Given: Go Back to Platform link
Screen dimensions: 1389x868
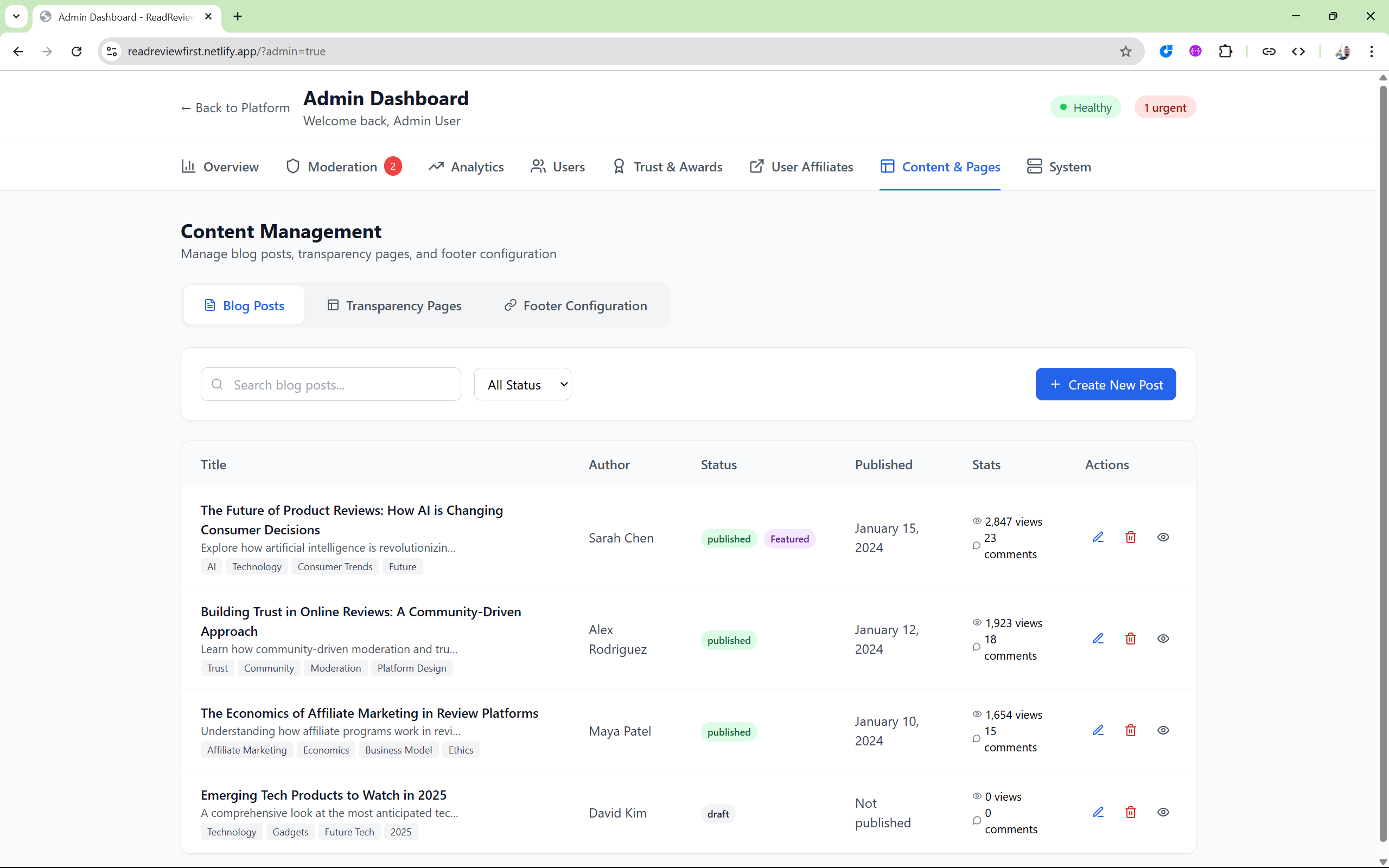Looking at the screenshot, I should 235,108.
